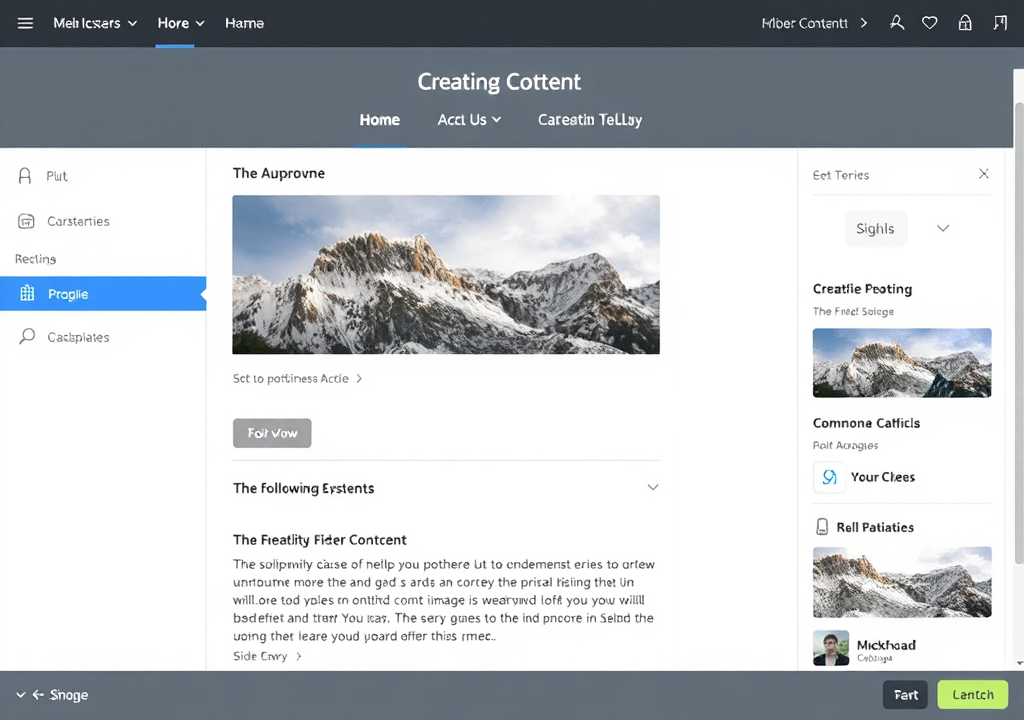Open the Sighls dropdown chevron

click(942, 228)
